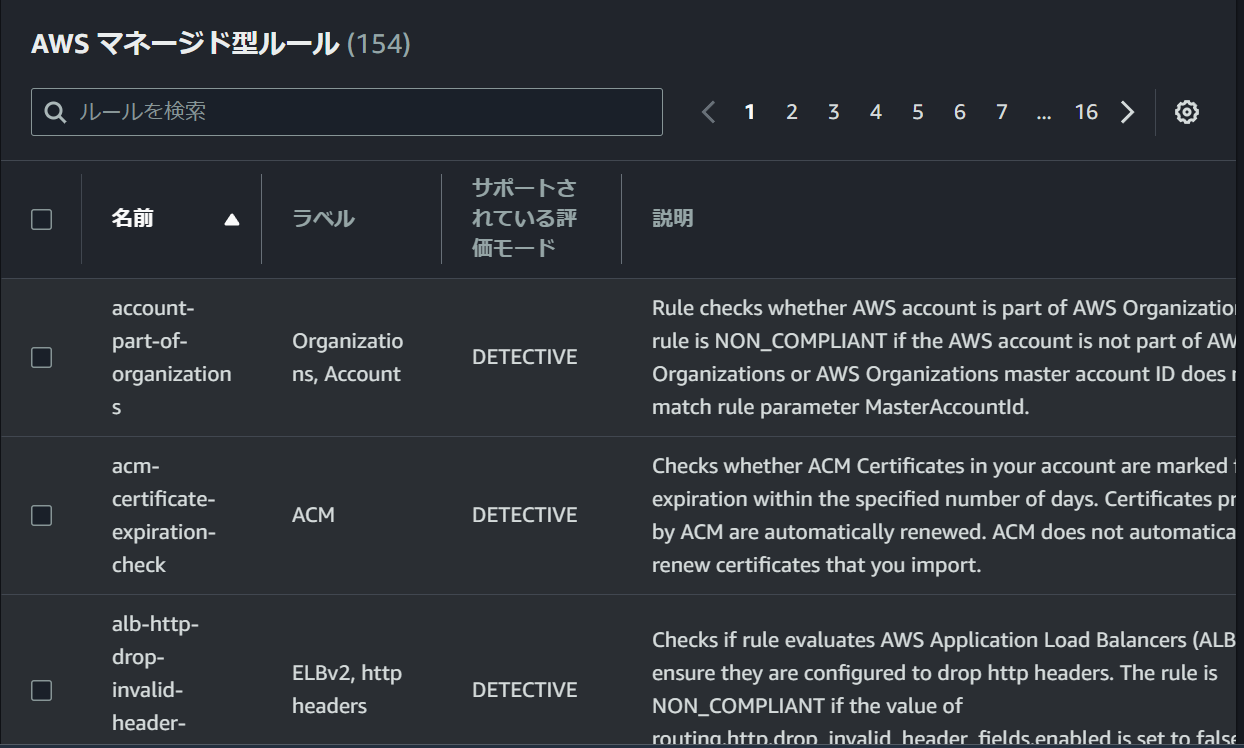Select the acm-certificate-expiration-check rule name
This screenshot has height=748, width=1244.
(x=164, y=515)
